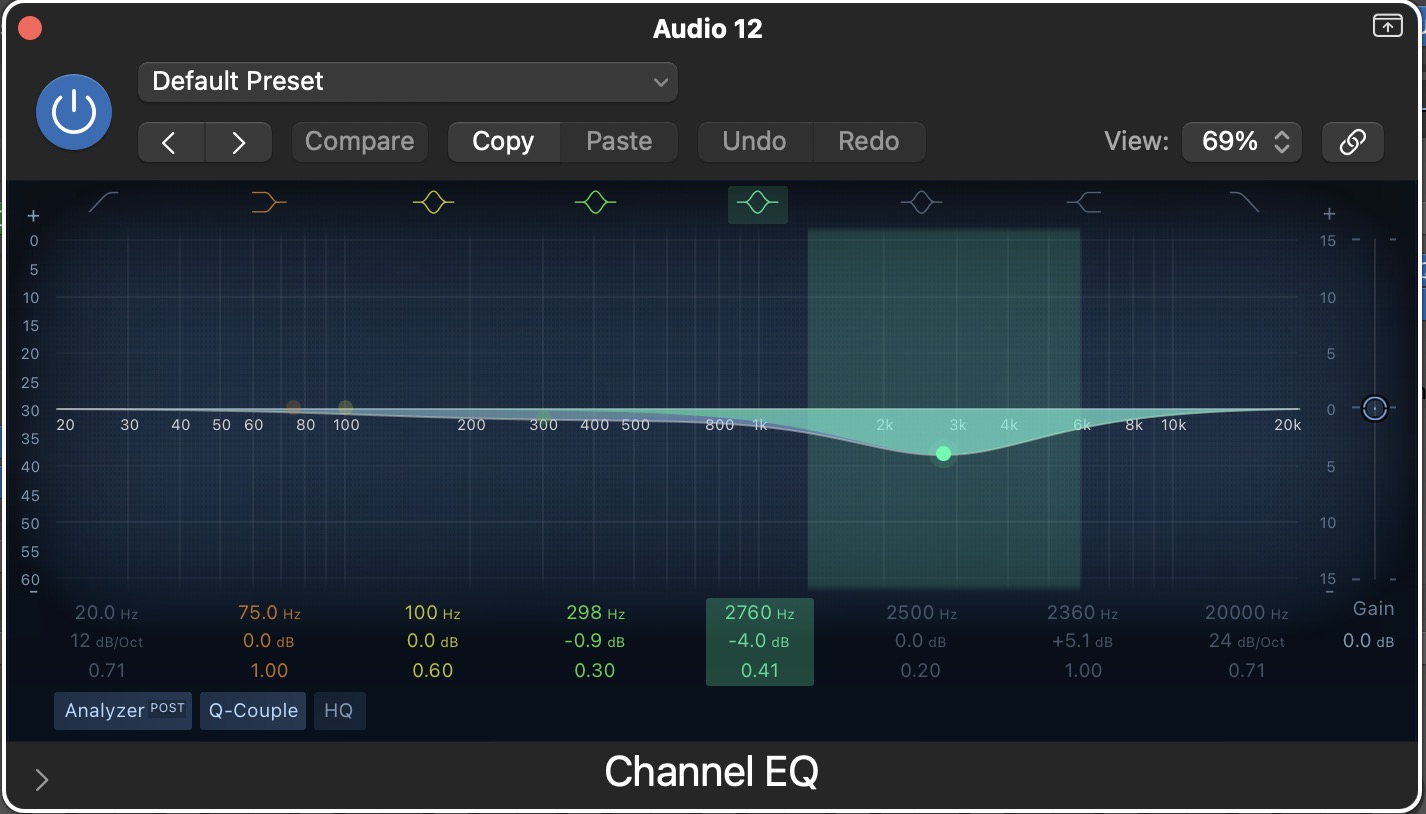The image size is (1426, 814).
Task: Toggle the highlighted 2760 Hz band icon
Action: click(x=757, y=204)
